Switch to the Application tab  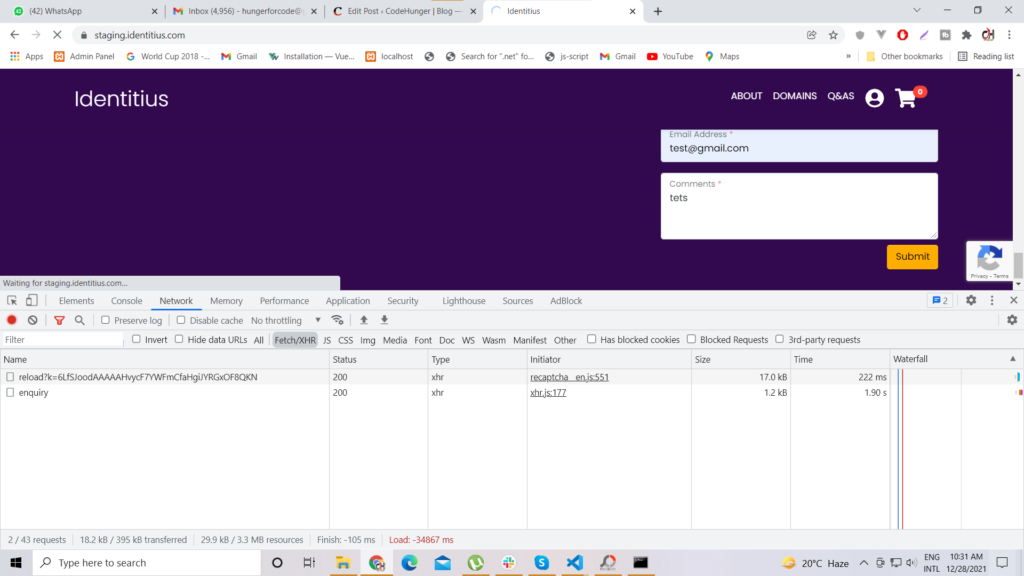tap(348, 300)
